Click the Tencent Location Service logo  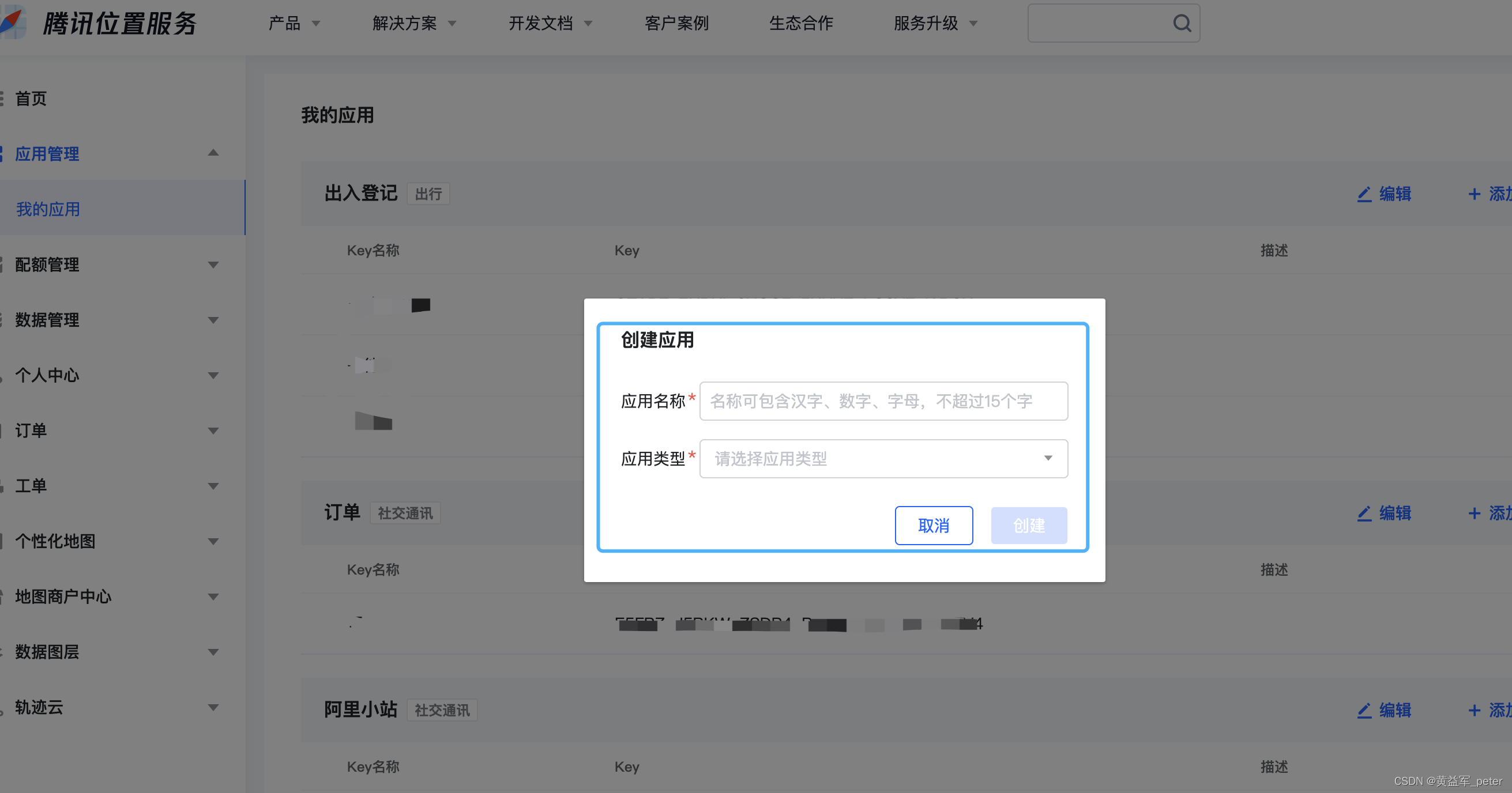tap(13, 22)
